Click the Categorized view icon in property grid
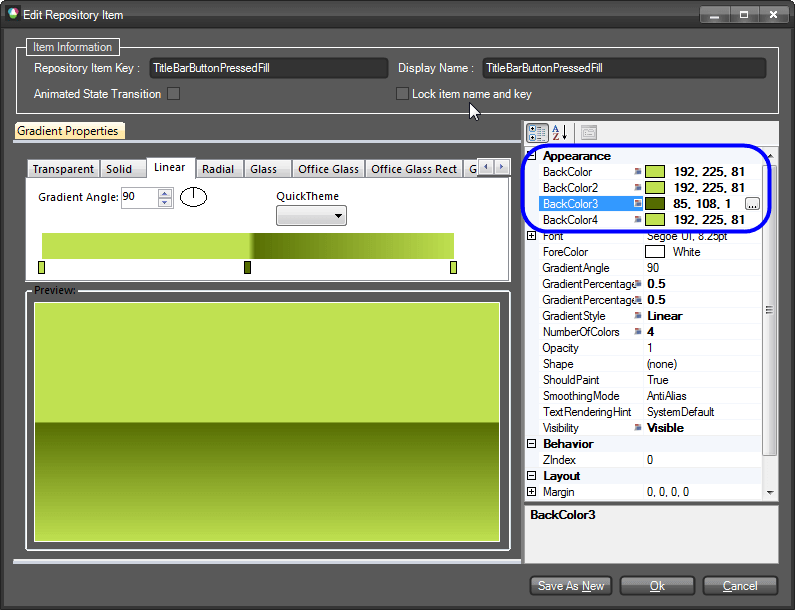This screenshot has height=610, width=795. 537,133
